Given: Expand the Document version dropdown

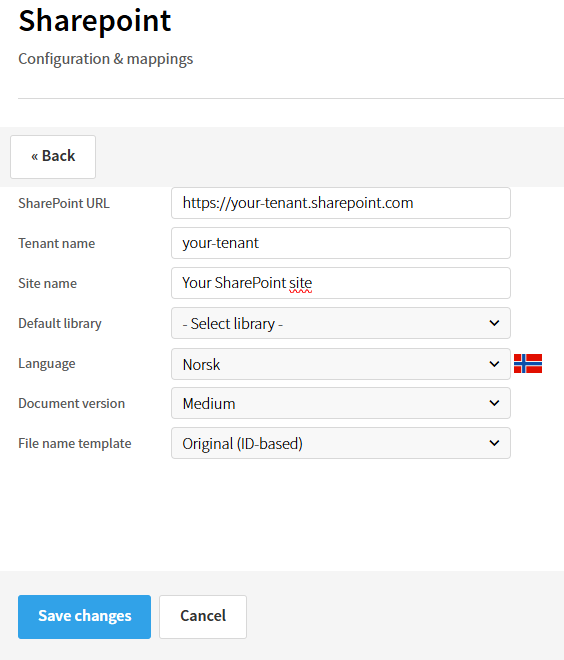Looking at the screenshot, I should pos(341,403).
